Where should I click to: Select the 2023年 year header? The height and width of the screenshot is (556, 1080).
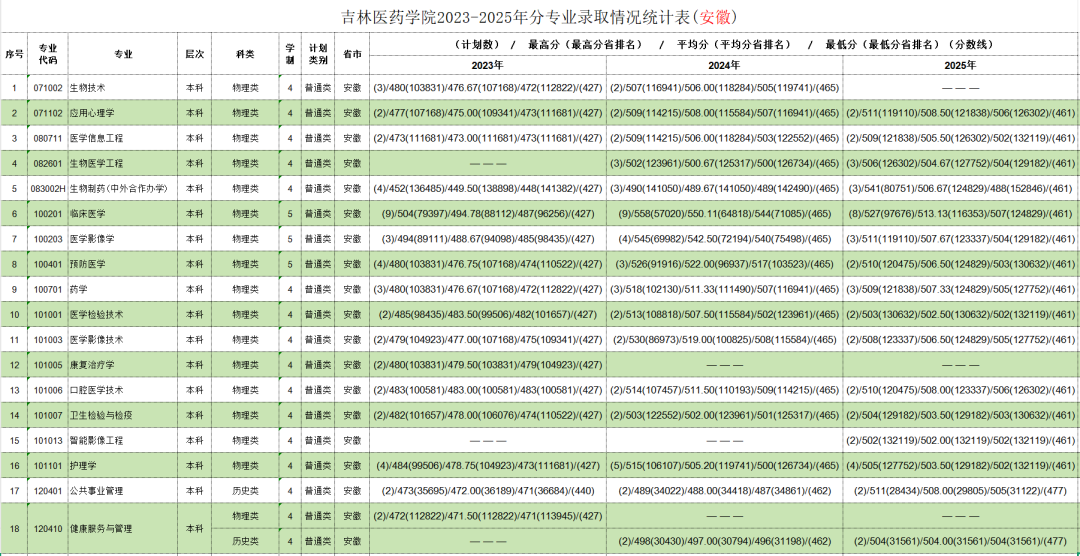click(488, 65)
